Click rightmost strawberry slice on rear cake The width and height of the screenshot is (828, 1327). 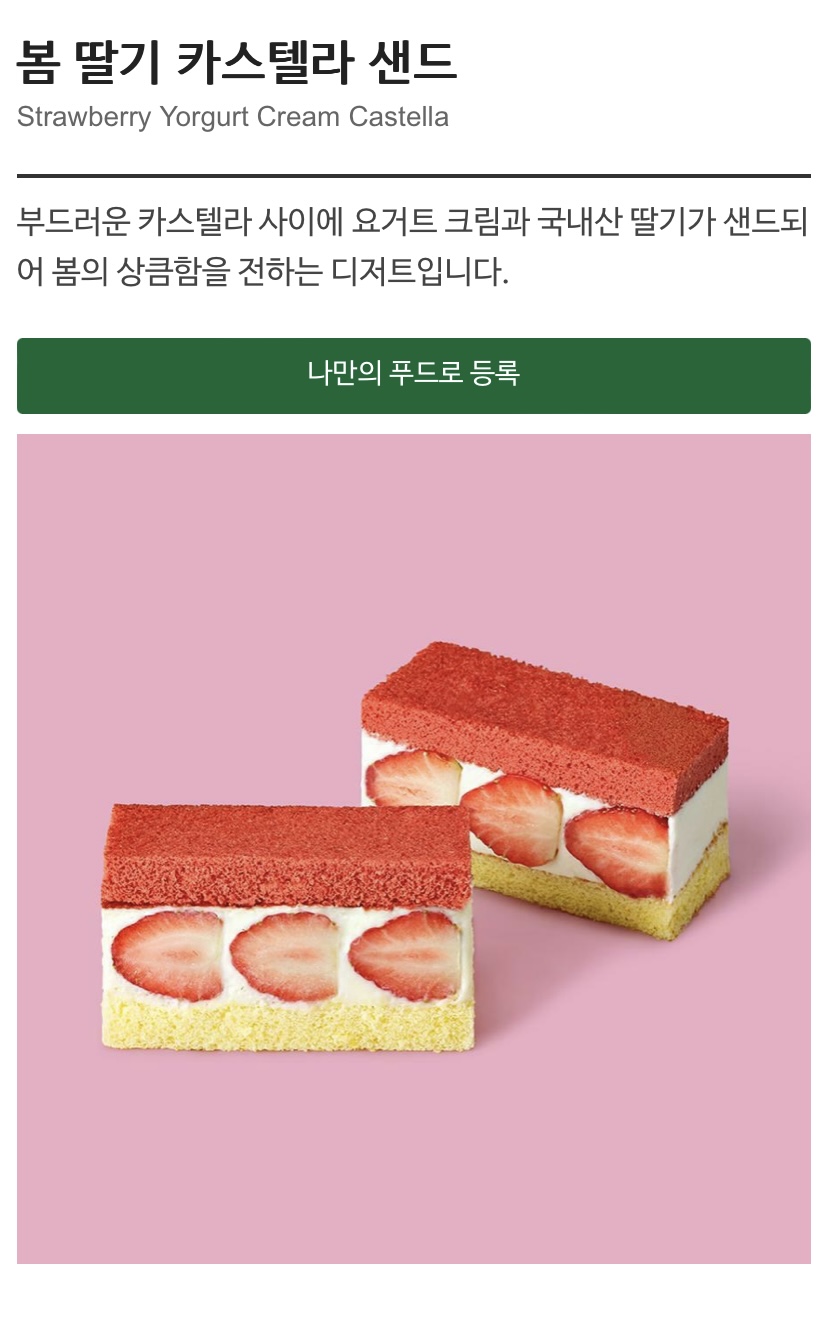(x=617, y=852)
